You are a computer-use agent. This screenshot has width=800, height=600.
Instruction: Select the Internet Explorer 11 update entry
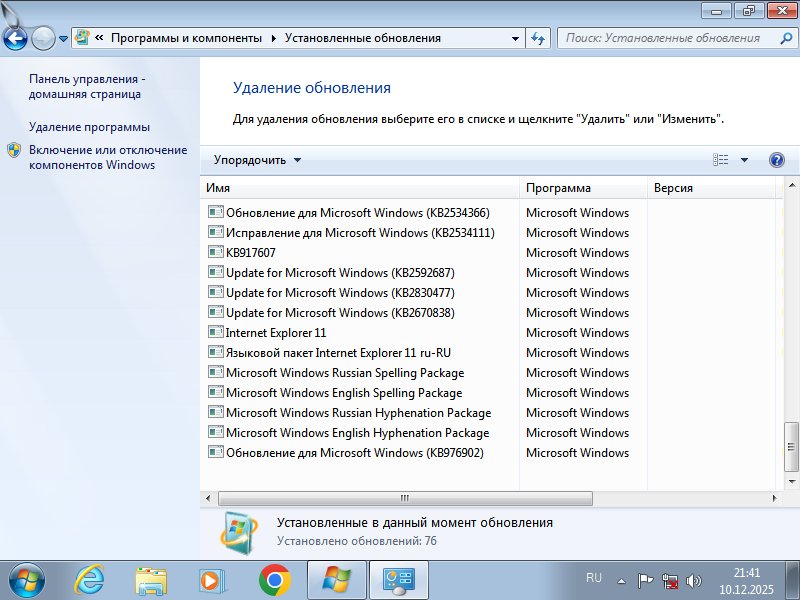[x=276, y=333]
